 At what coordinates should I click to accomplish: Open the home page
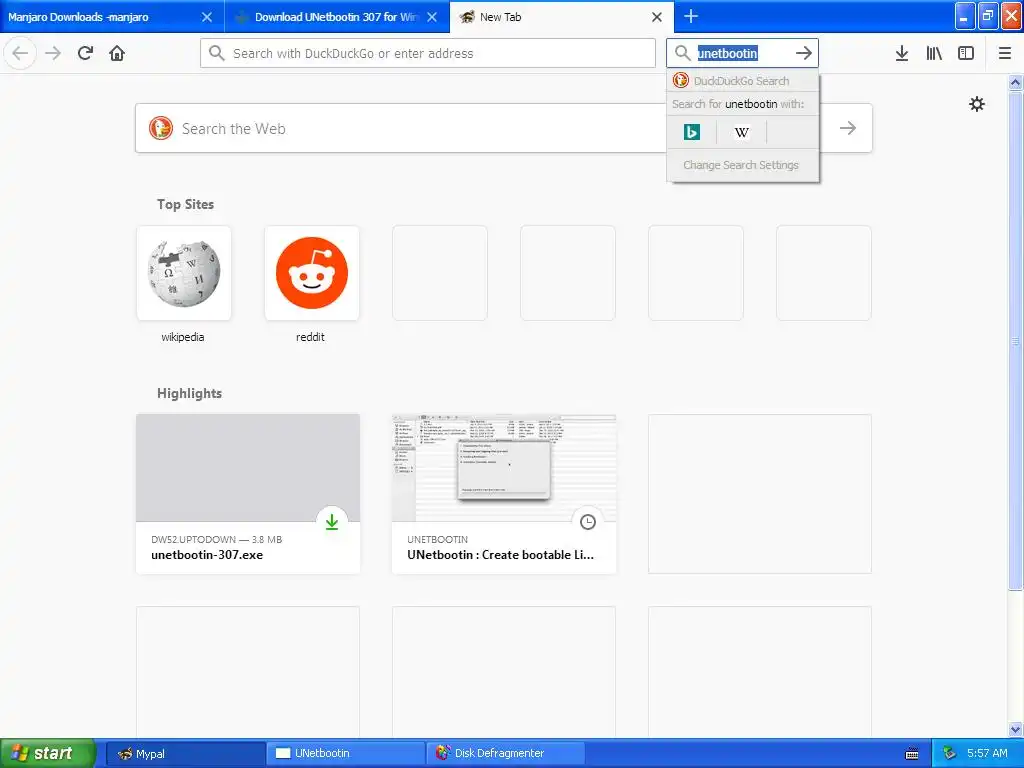(x=117, y=53)
